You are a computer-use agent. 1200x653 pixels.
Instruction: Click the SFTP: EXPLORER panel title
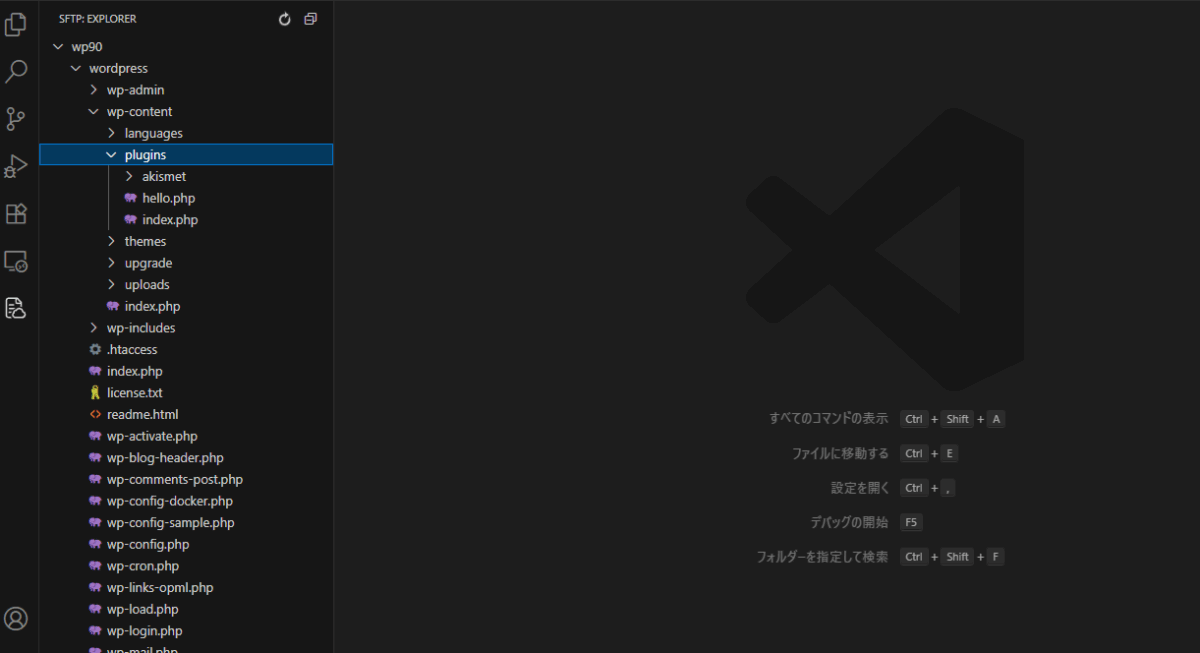pos(98,19)
